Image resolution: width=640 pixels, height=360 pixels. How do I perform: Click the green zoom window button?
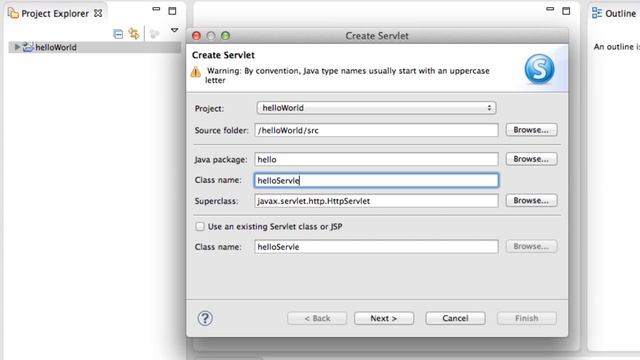pyautogui.click(x=225, y=36)
